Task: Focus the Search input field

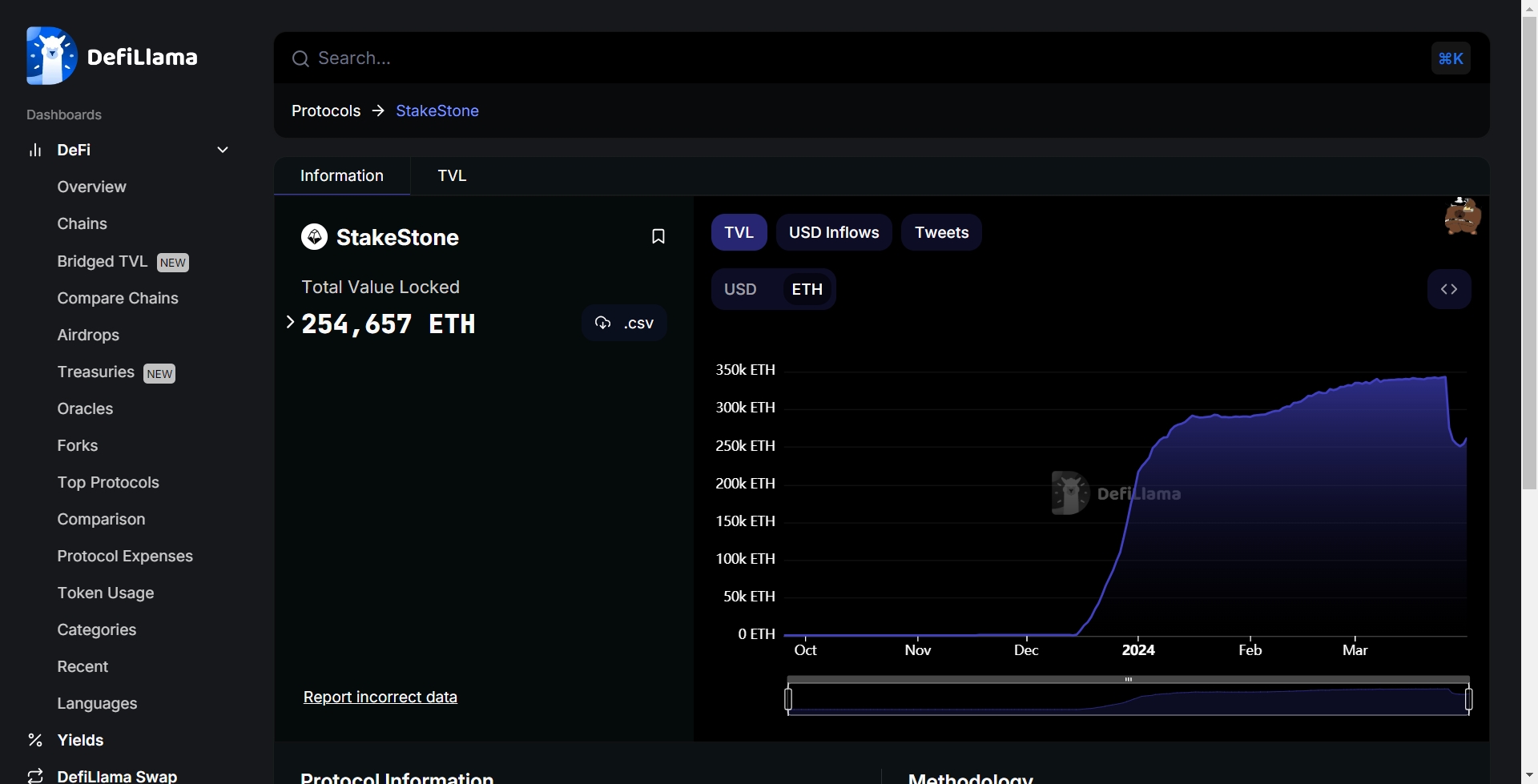Action: coord(865,58)
